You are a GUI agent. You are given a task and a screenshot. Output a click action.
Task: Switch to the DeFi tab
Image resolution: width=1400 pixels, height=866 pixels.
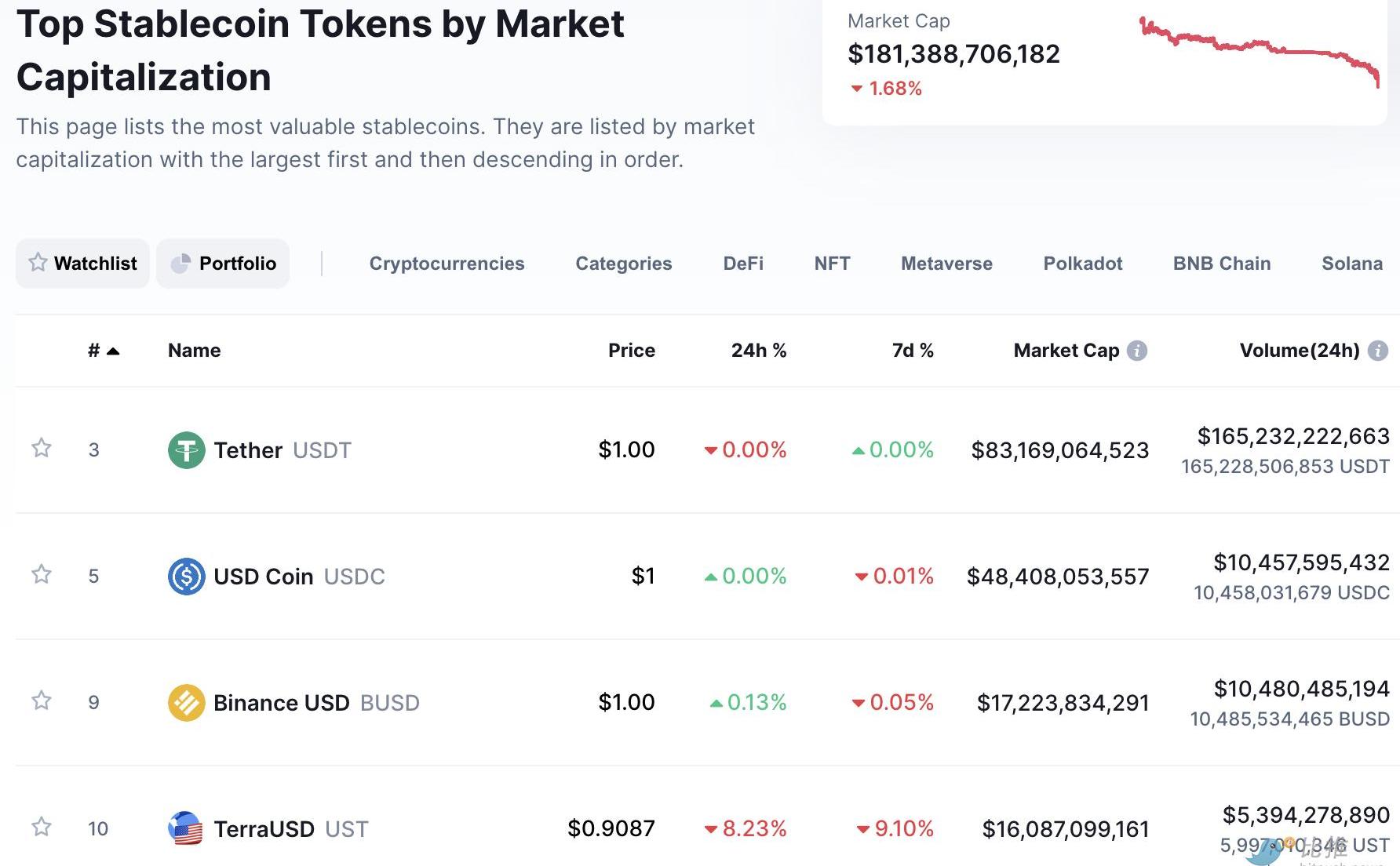pos(742,264)
